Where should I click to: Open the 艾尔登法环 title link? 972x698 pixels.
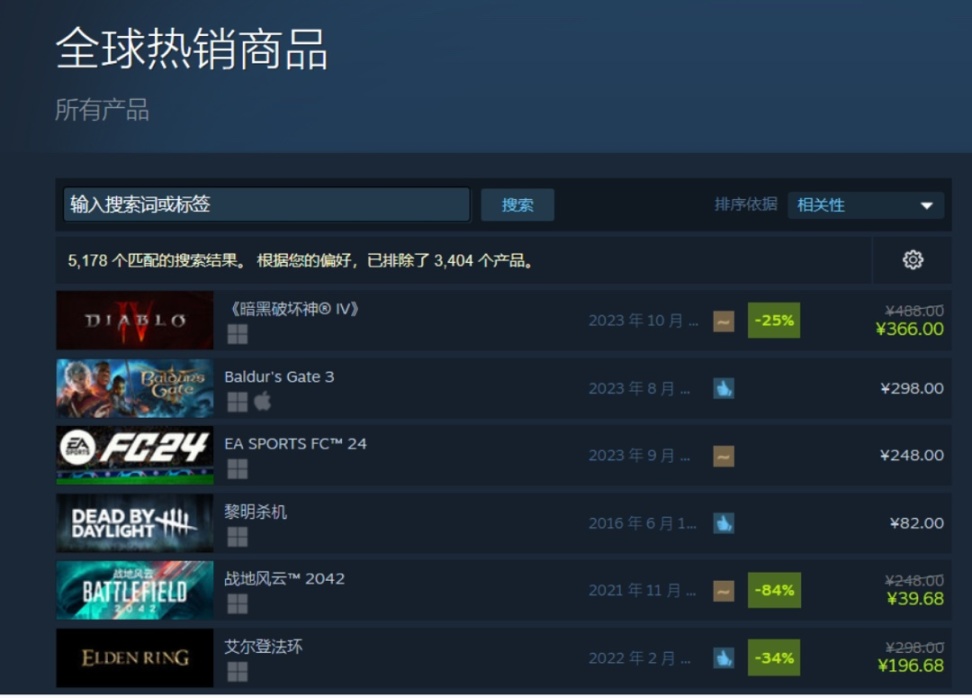(x=263, y=647)
